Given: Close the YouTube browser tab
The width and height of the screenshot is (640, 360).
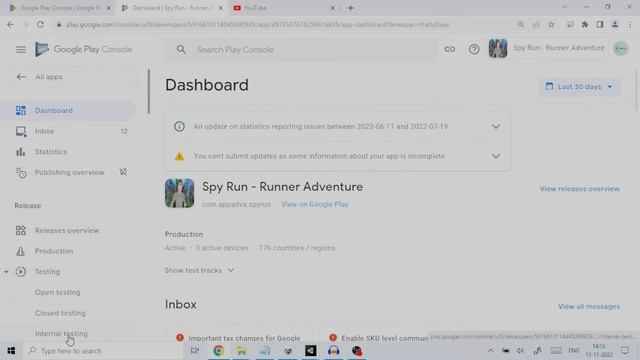Looking at the screenshot, I should click(333, 8).
